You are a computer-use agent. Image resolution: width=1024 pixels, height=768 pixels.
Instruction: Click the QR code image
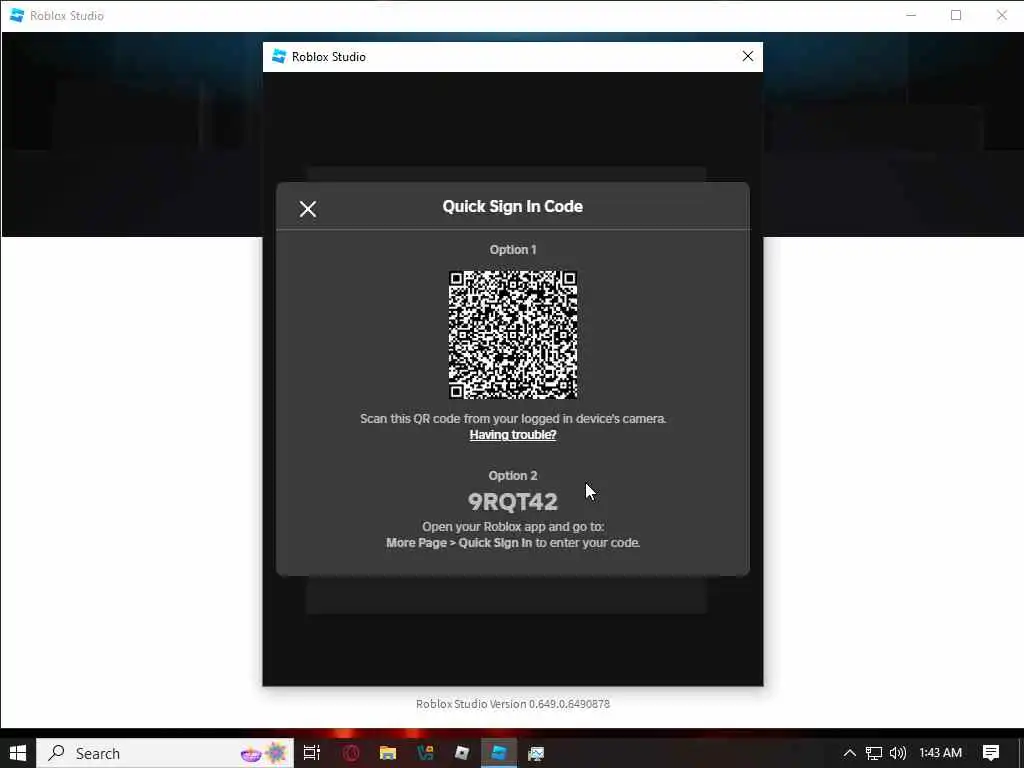(x=513, y=334)
